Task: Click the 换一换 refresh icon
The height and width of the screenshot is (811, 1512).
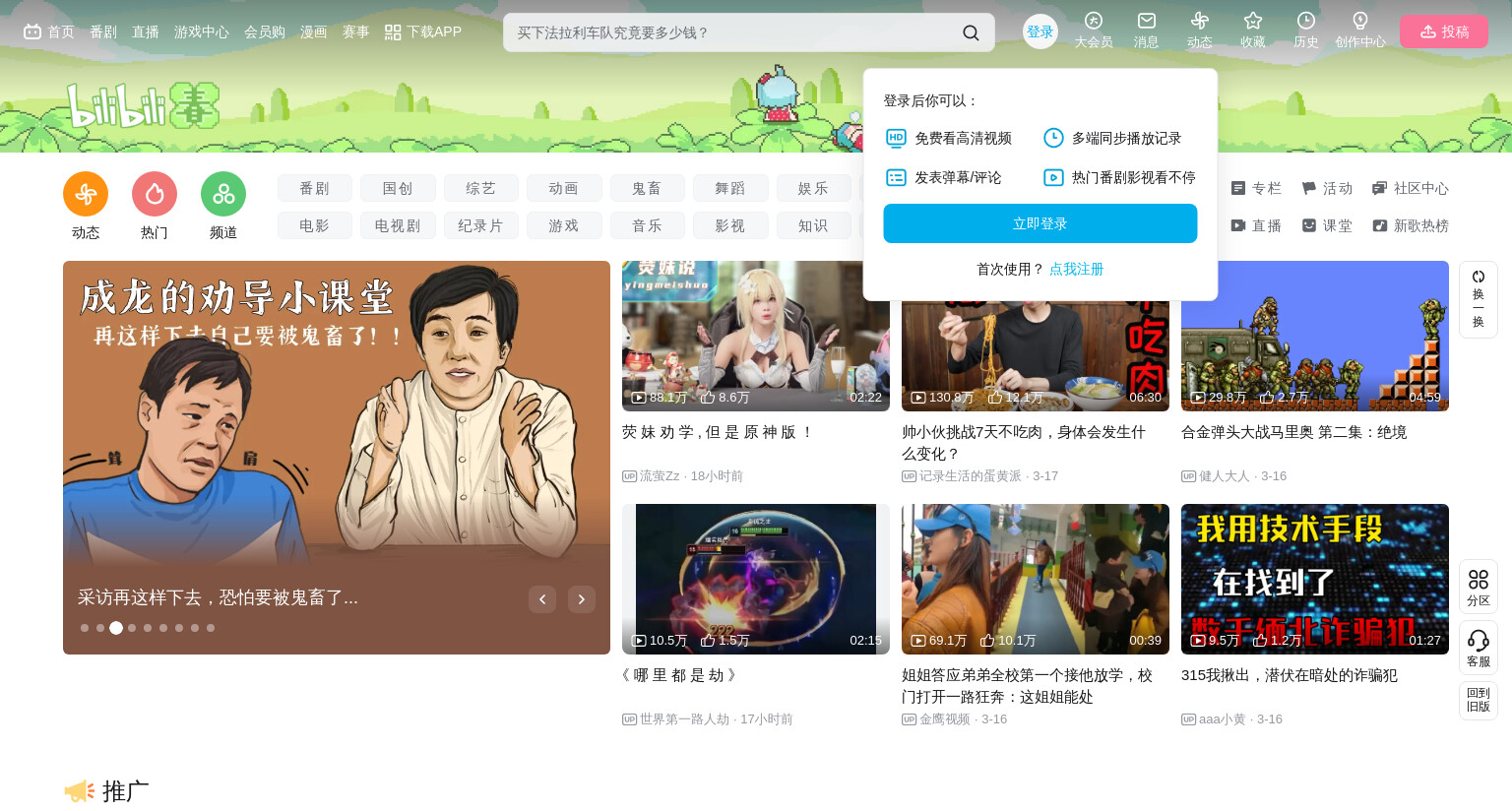Action: tap(1478, 299)
